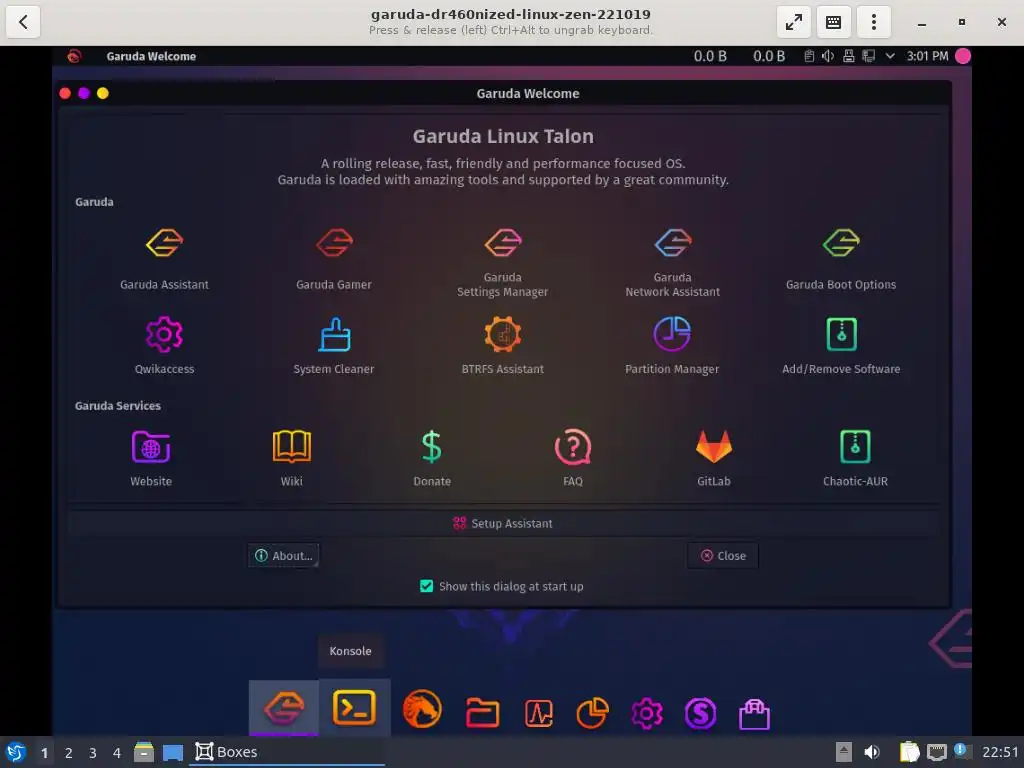
Task: Open the pie-chart partition dock icon
Action: tap(592, 712)
